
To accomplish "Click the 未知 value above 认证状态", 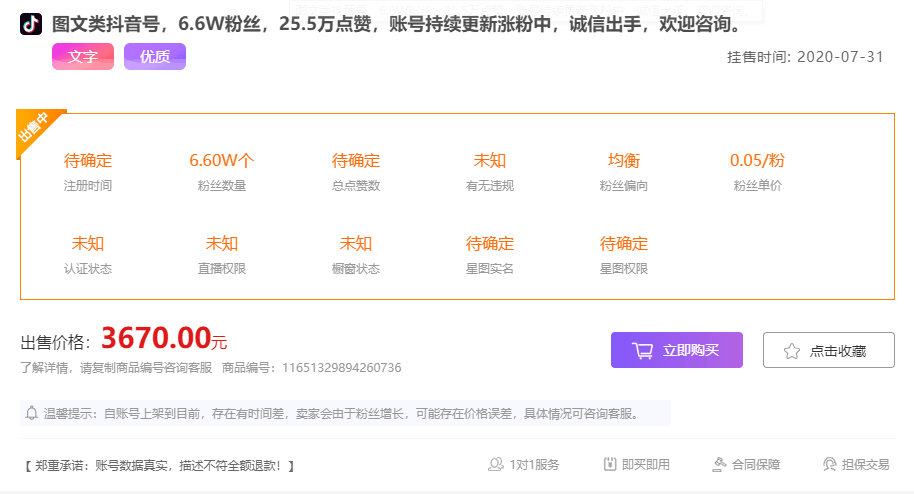I will click(87, 243).
